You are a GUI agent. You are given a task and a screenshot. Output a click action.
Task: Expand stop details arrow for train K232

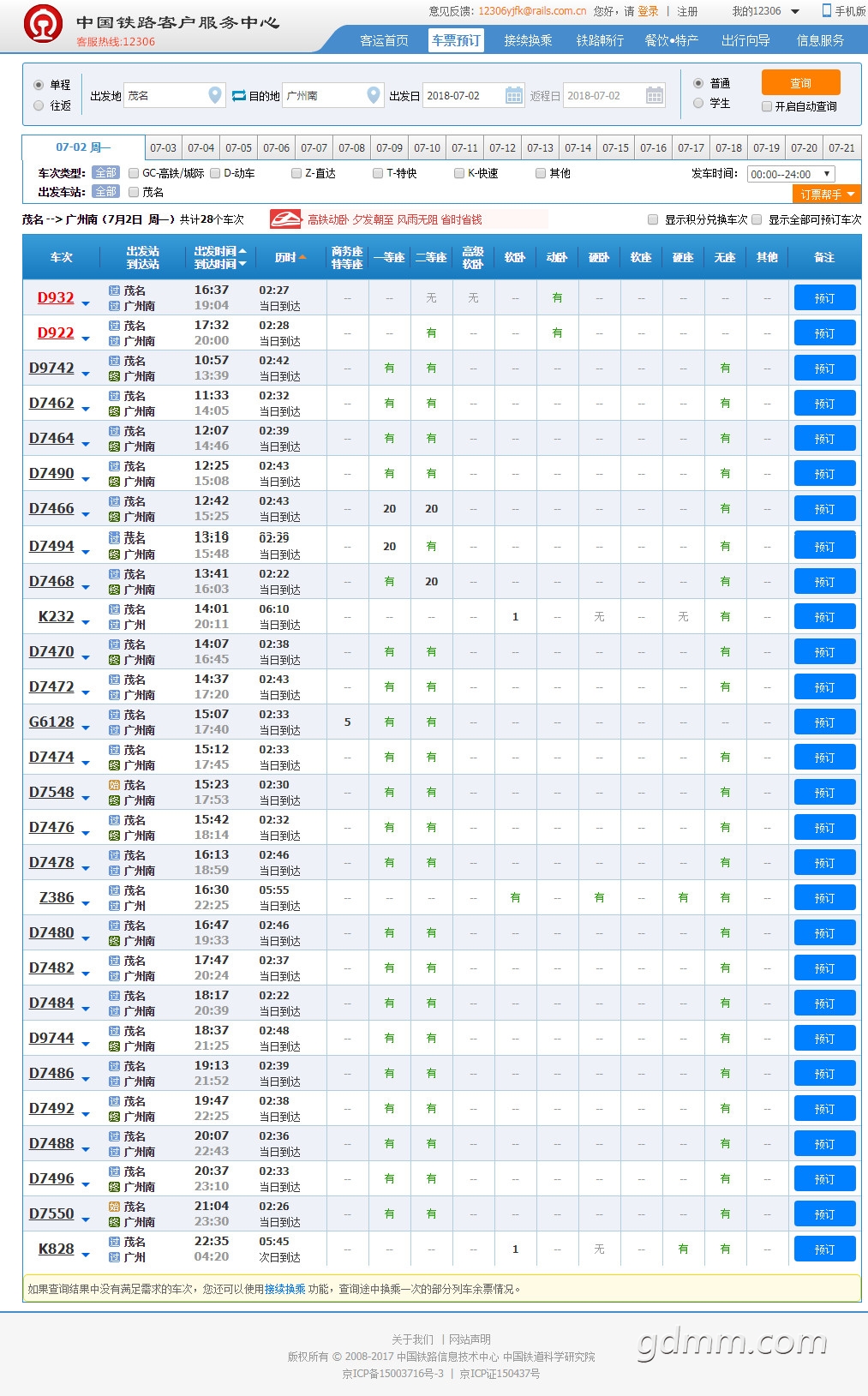point(86,621)
